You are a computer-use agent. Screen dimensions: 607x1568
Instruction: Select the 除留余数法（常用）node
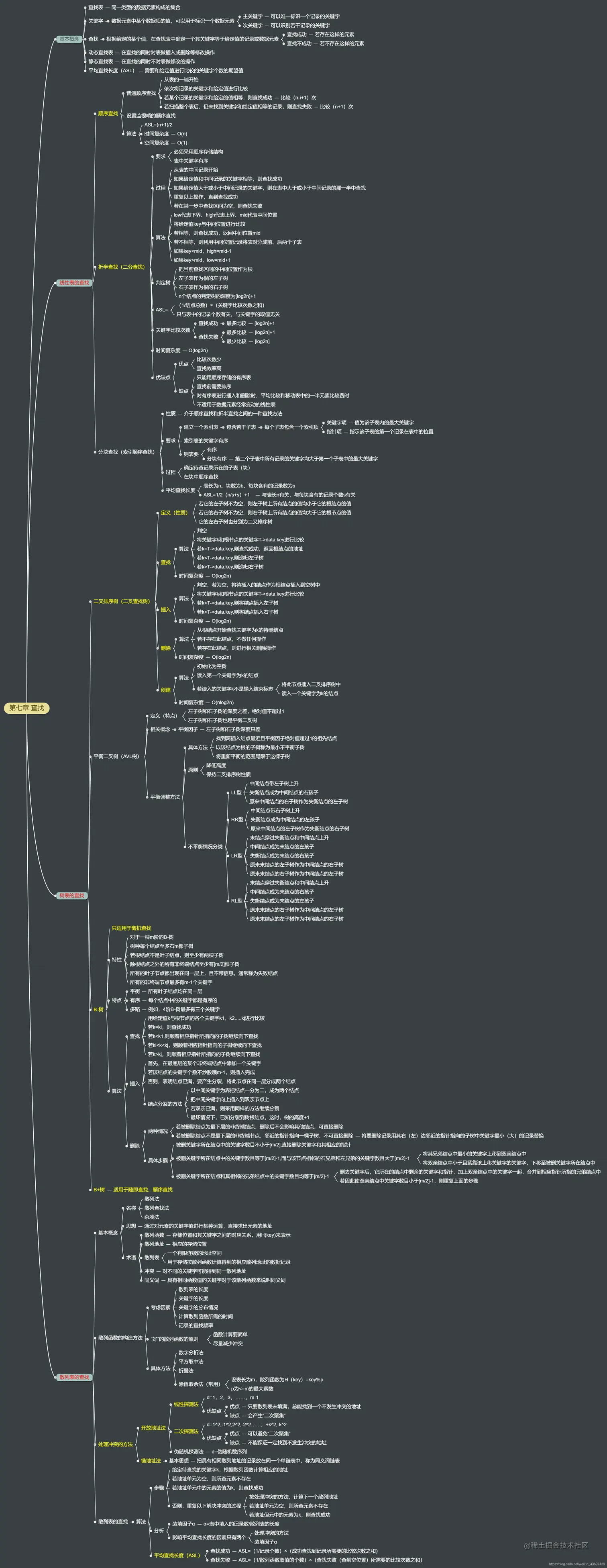(199, 1384)
